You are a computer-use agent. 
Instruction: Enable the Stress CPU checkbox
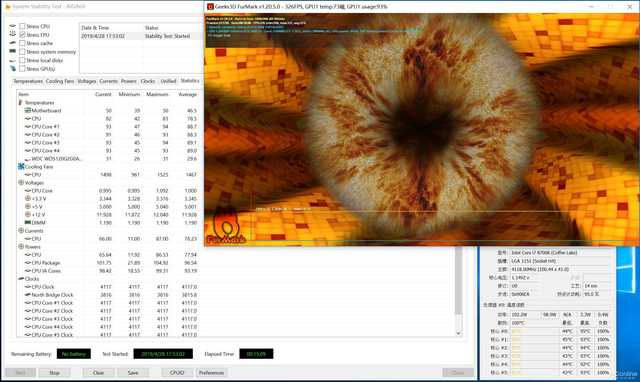click(x=22, y=26)
